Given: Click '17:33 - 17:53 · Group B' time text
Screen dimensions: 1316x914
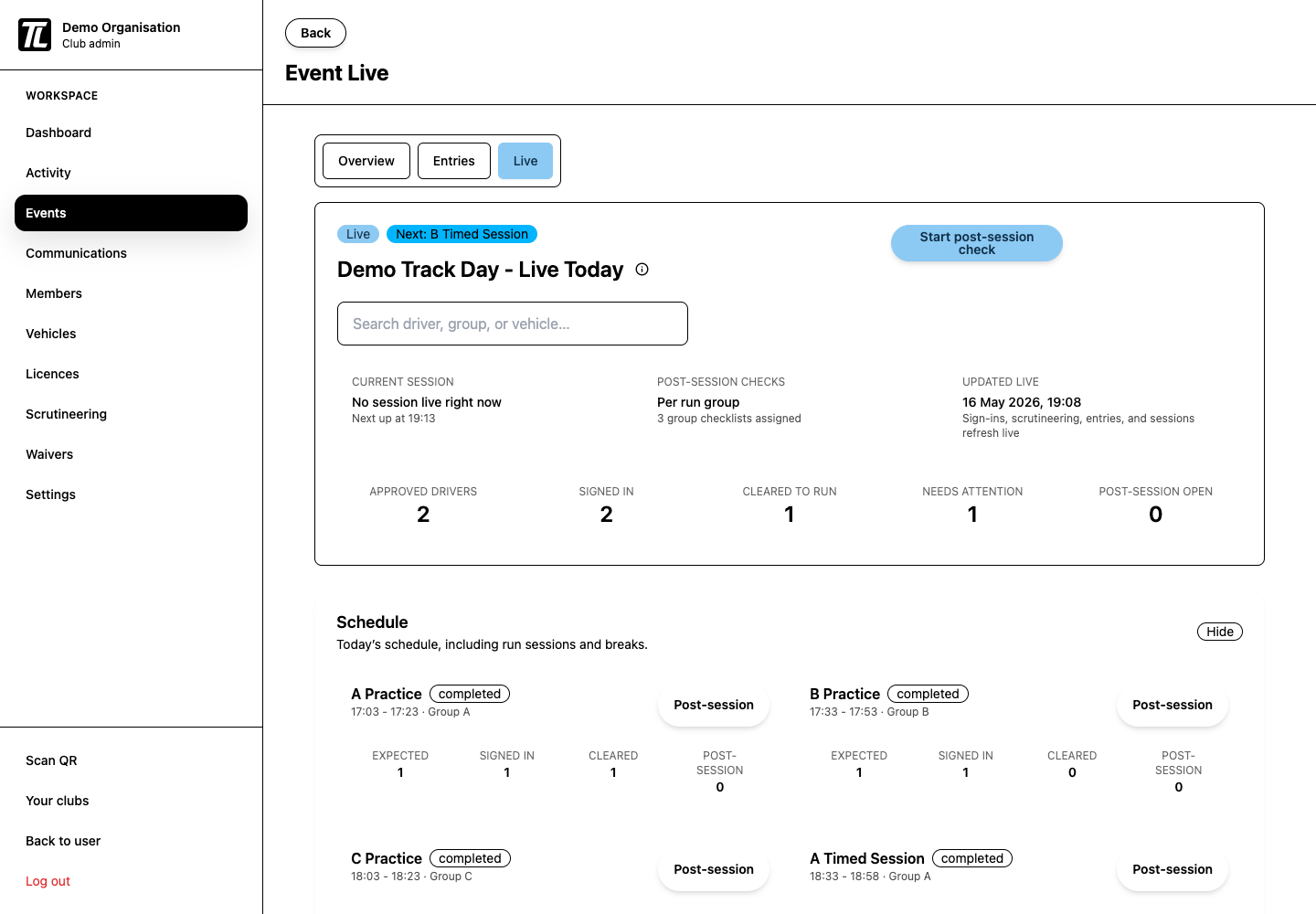Looking at the screenshot, I should [869, 712].
